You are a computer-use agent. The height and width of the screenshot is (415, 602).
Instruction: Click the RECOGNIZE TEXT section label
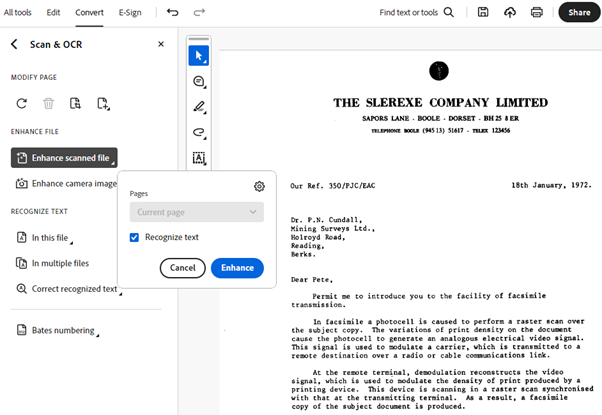(39, 212)
